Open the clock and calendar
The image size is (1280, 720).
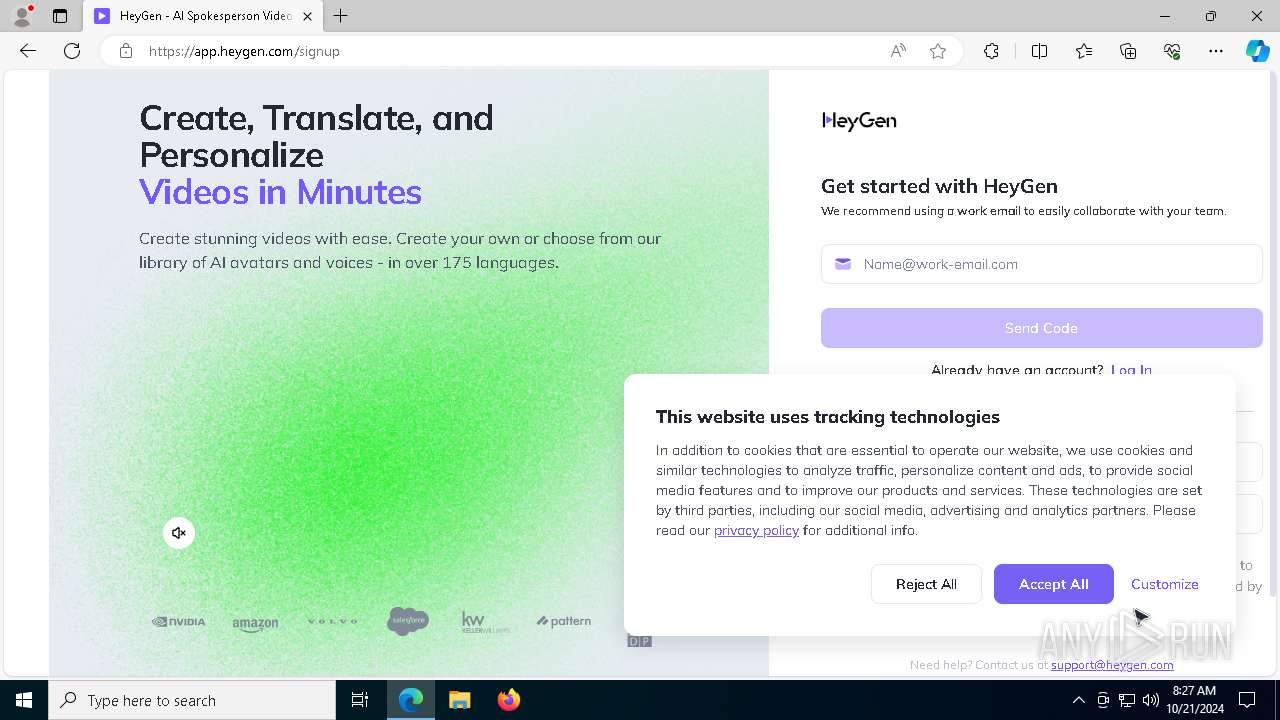click(x=1194, y=700)
